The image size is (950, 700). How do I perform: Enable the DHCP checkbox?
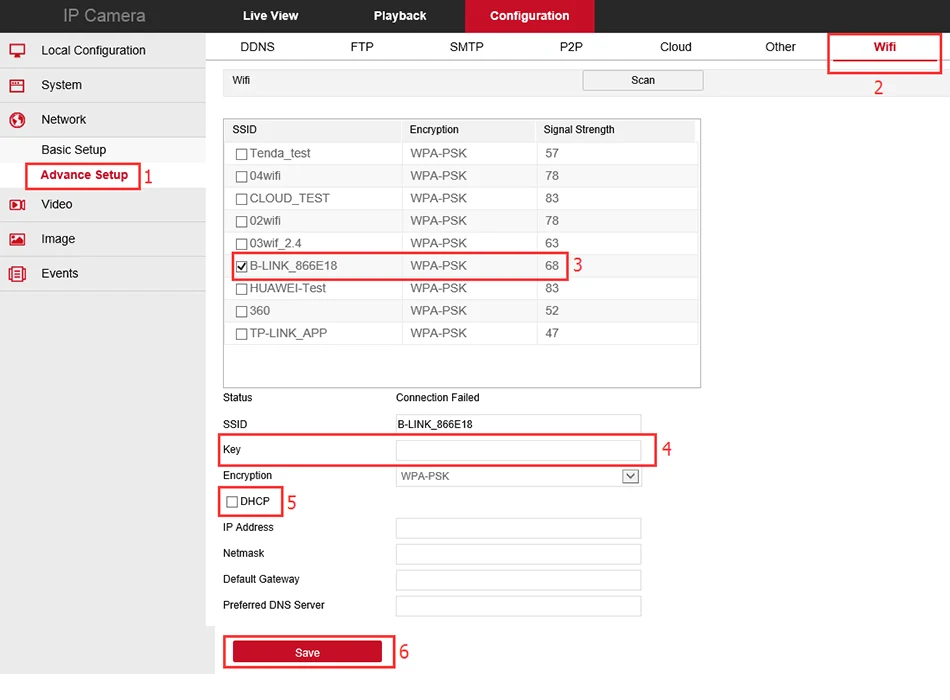(x=232, y=502)
